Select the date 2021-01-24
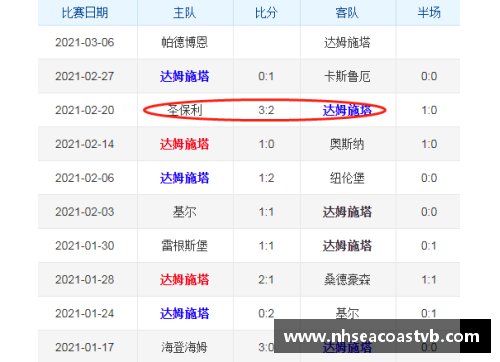 click(85, 313)
